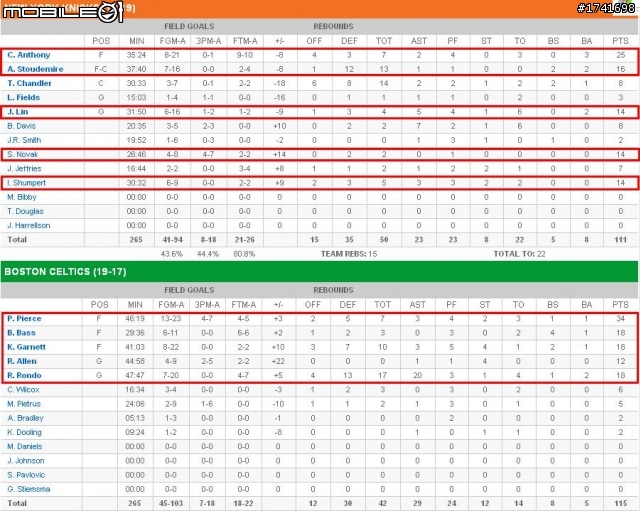The width and height of the screenshot is (640, 511).
Task: Open A. Stoudemire's player link
Action: (35, 69)
